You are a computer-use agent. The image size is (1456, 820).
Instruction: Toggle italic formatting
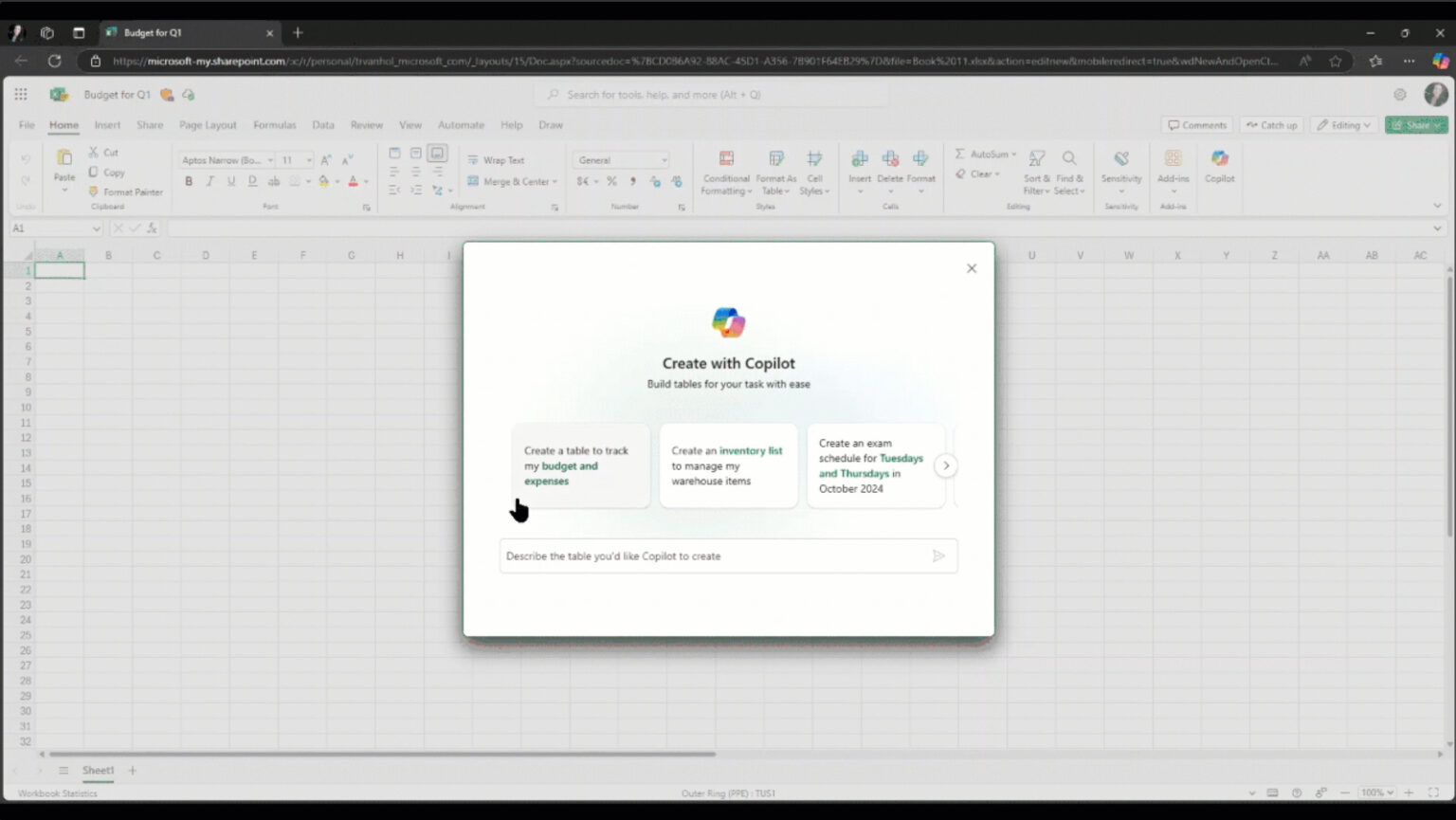tap(209, 181)
